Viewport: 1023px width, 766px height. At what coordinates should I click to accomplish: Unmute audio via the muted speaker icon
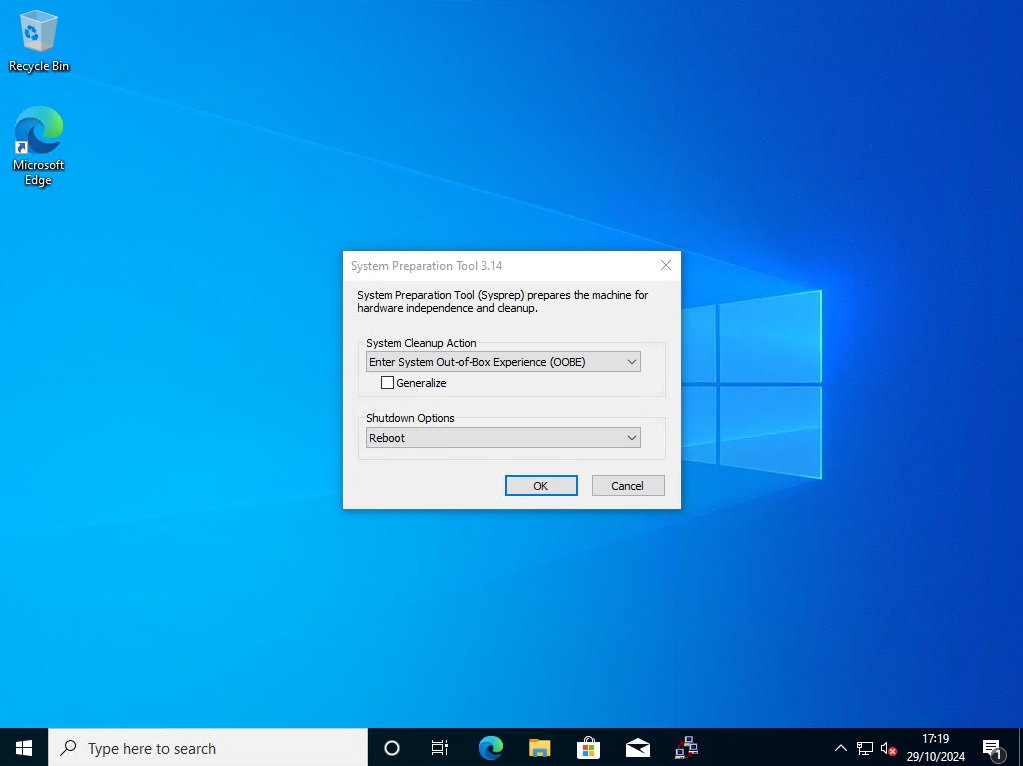888,747
